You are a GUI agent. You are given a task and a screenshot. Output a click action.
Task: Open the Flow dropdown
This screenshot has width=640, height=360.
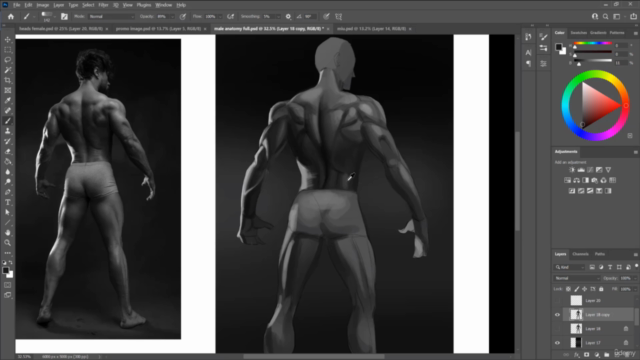click(220, 17)
